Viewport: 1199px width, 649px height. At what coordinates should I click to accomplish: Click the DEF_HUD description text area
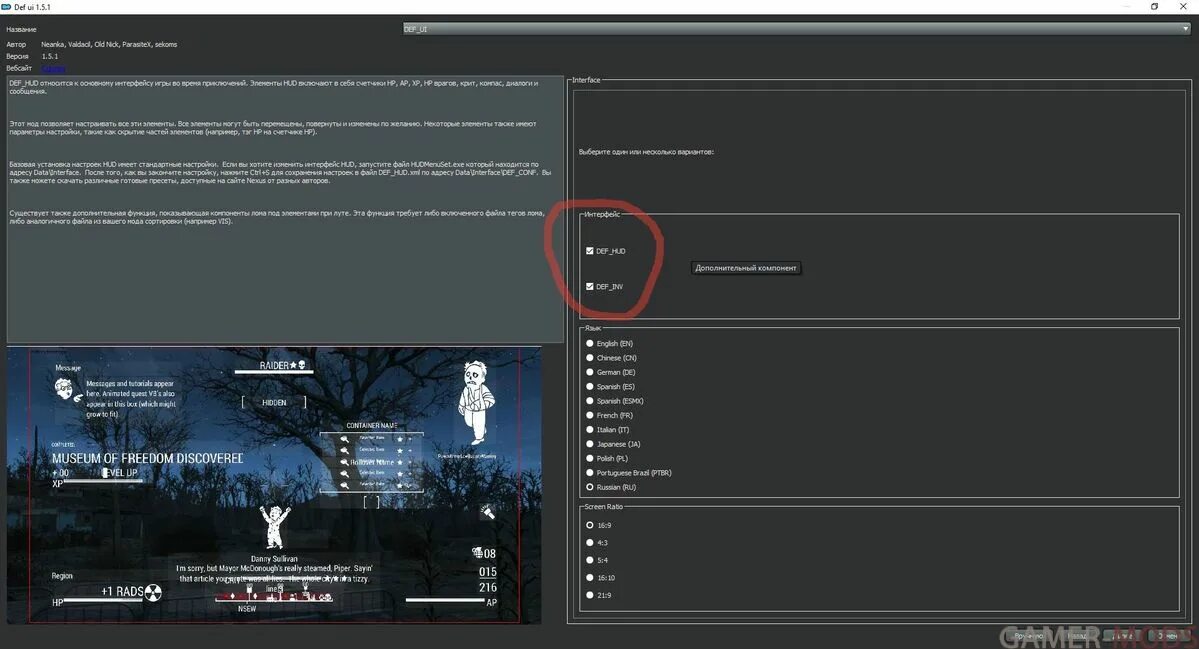click(285, 209)
